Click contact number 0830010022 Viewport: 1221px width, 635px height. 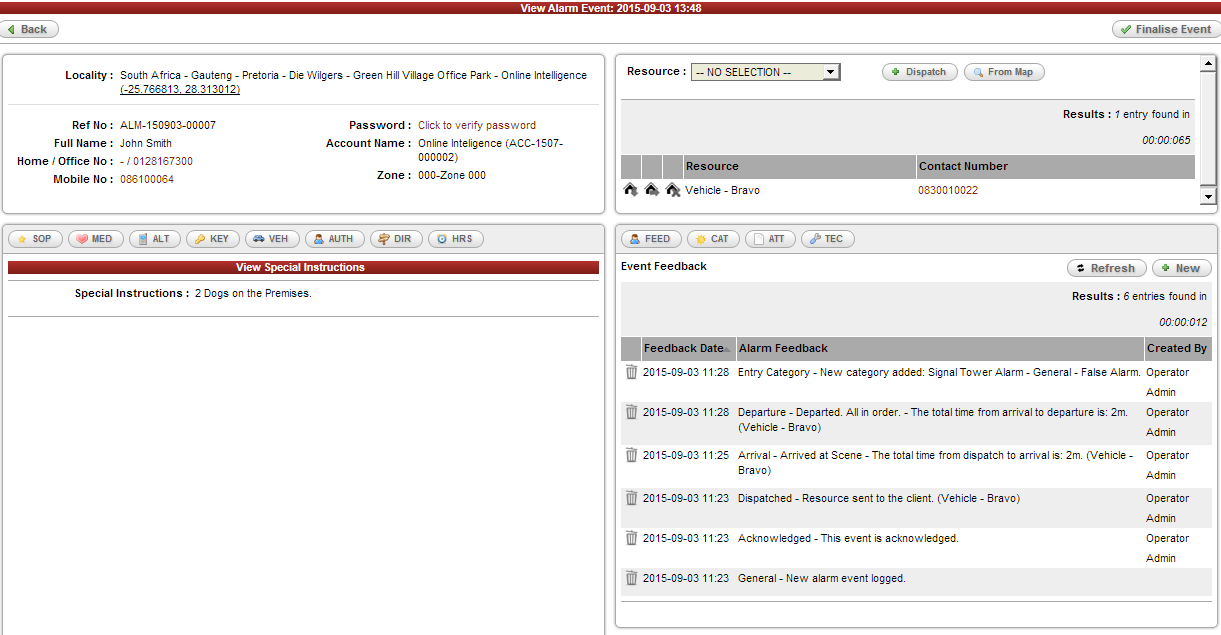948,190
